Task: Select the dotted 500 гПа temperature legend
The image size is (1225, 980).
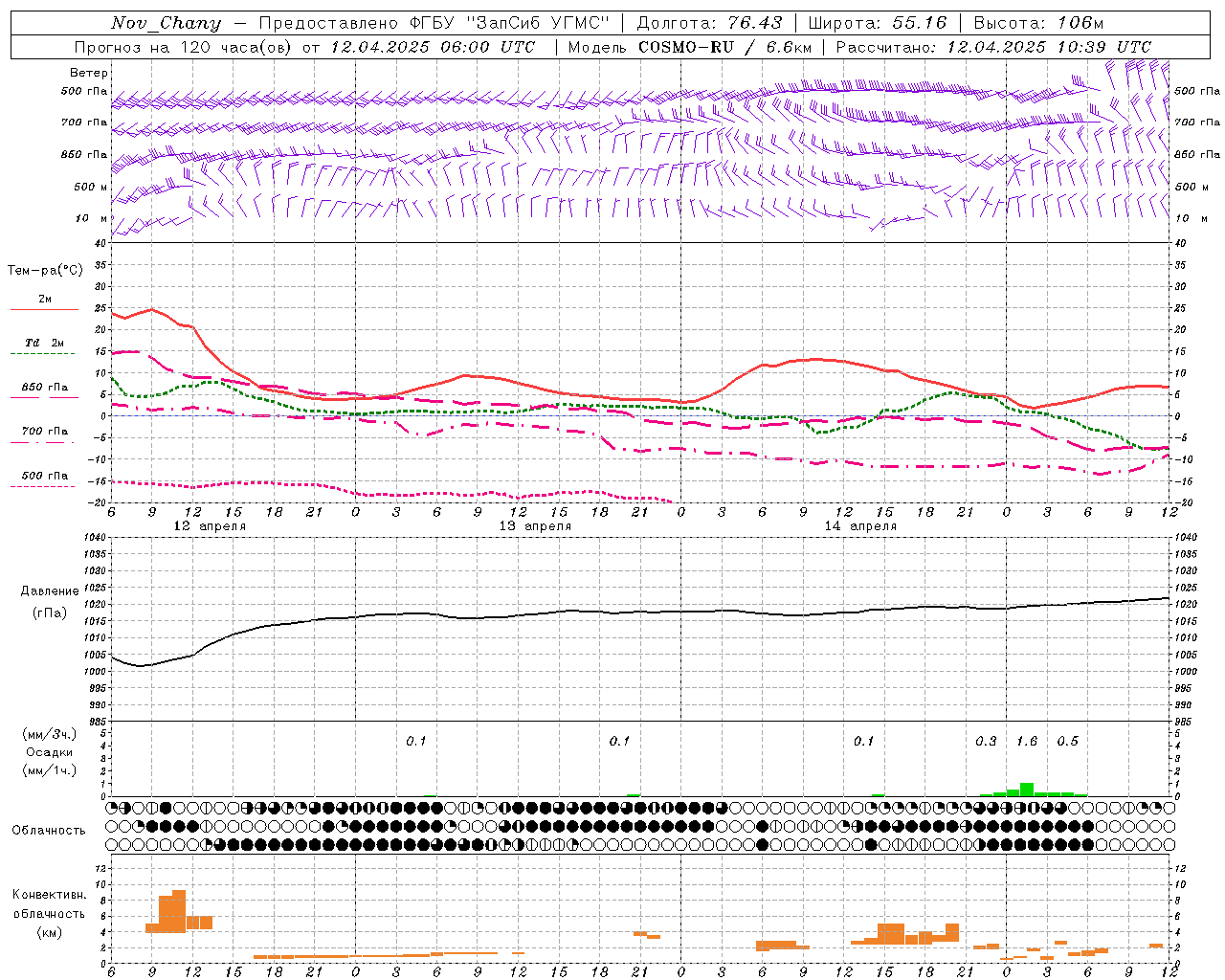Action: point(44,479)
